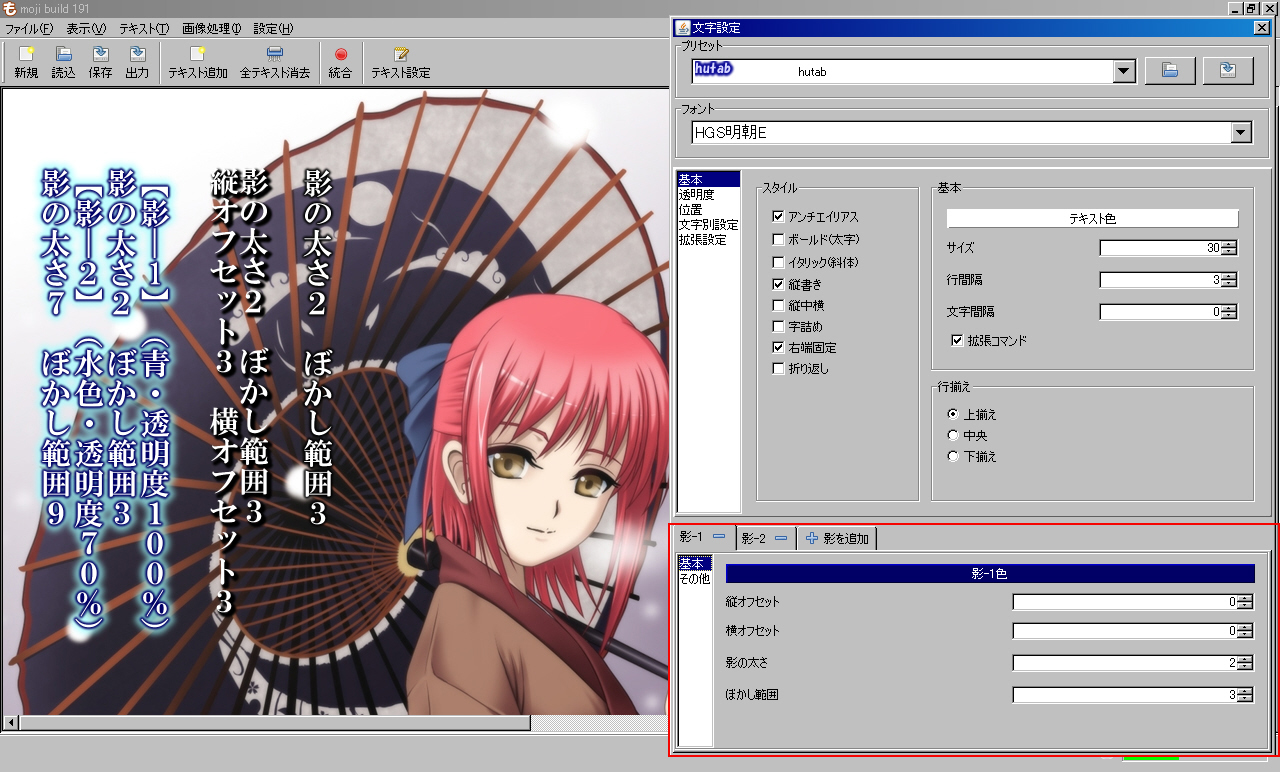Click the ぼかし範囲 spinner arrows

pos(1245,695)
